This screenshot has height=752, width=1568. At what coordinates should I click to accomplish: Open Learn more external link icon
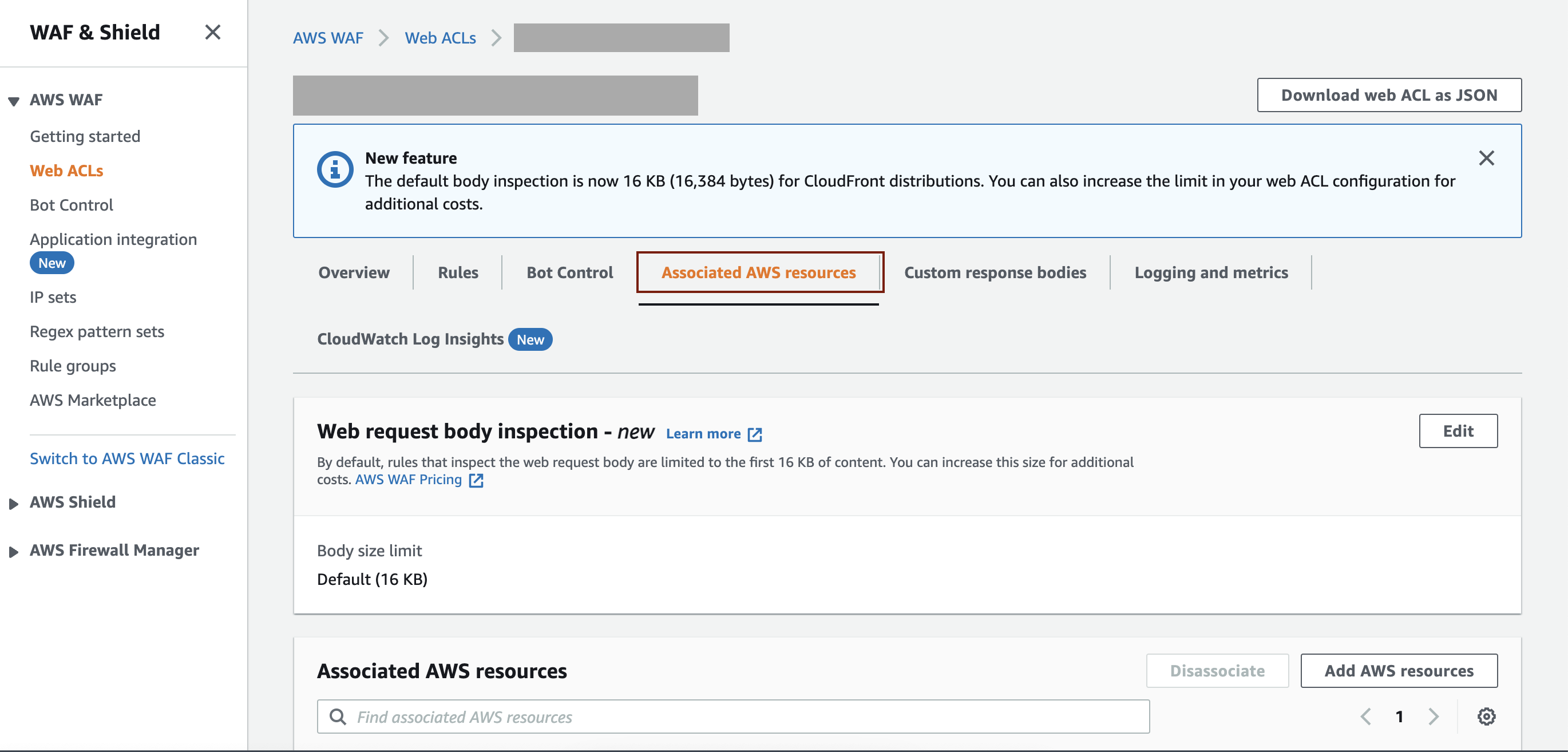(755, 434)
